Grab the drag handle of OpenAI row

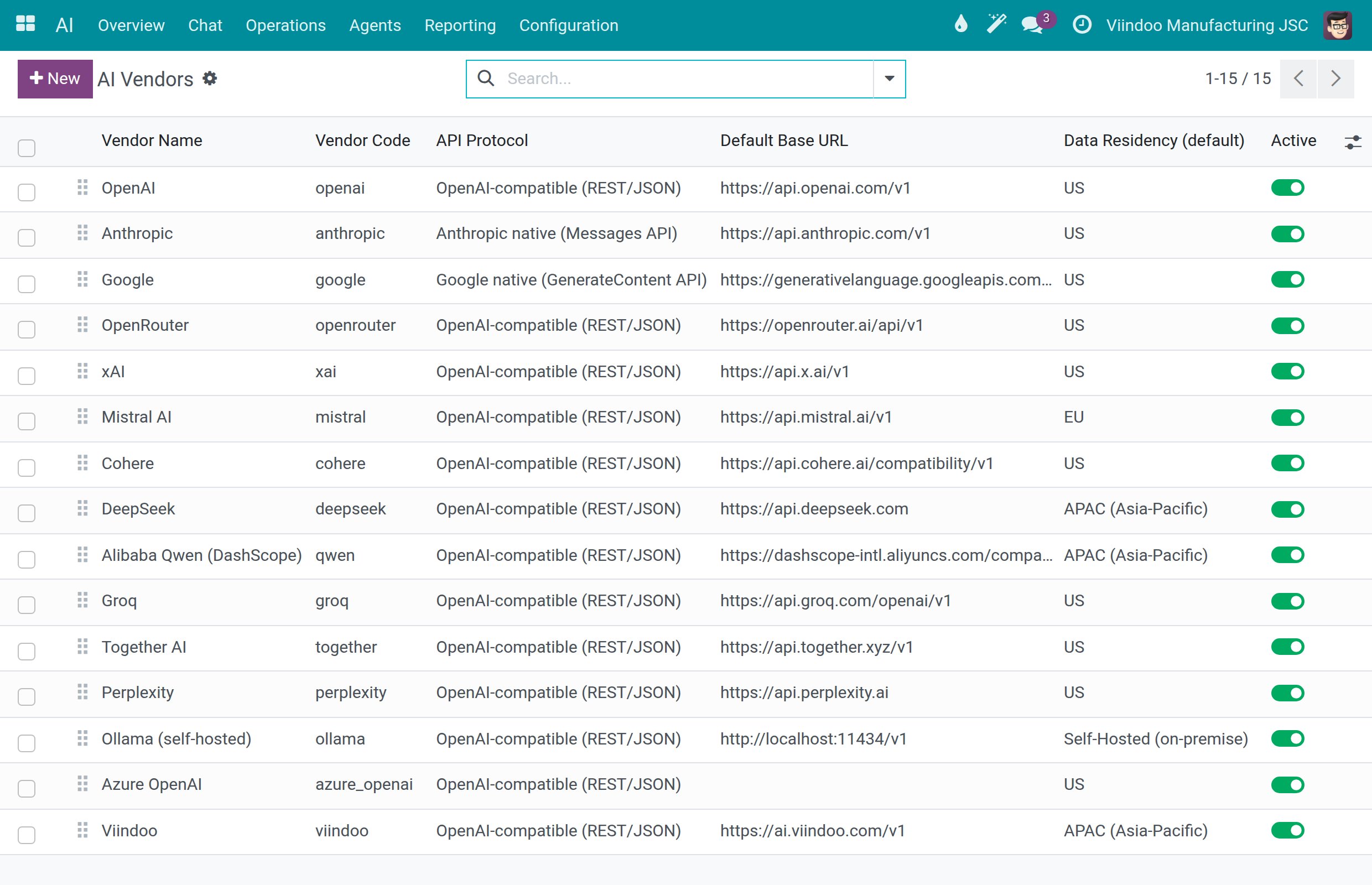[x=82, y=188]
